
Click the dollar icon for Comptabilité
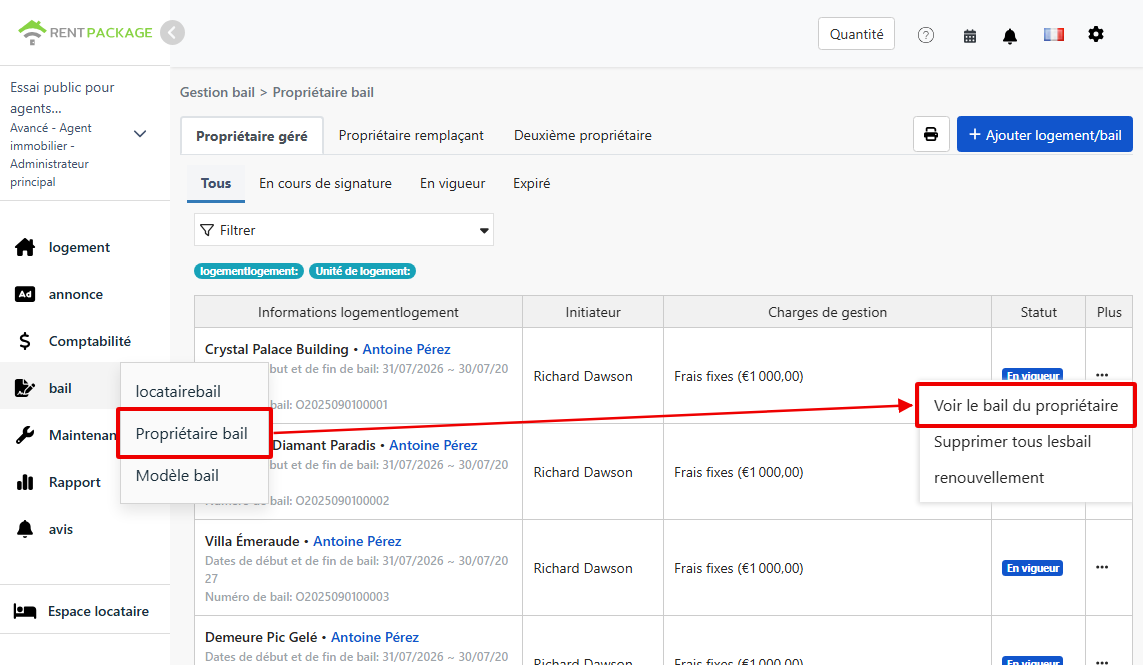click(x=25, y=341)
